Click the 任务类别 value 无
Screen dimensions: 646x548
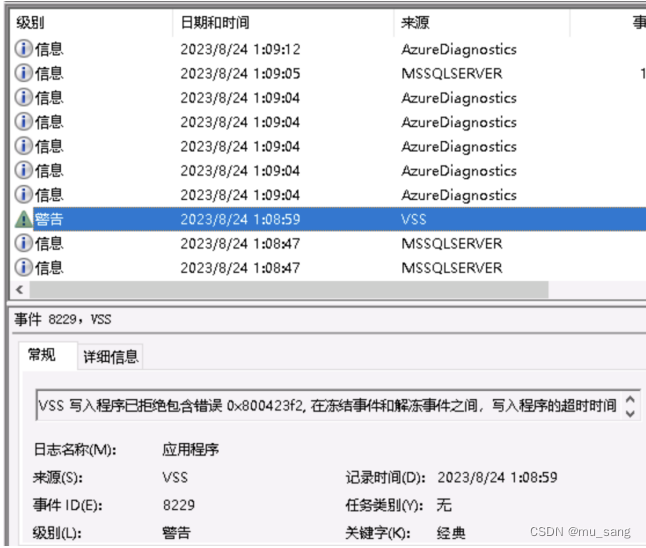click(444, 505)
